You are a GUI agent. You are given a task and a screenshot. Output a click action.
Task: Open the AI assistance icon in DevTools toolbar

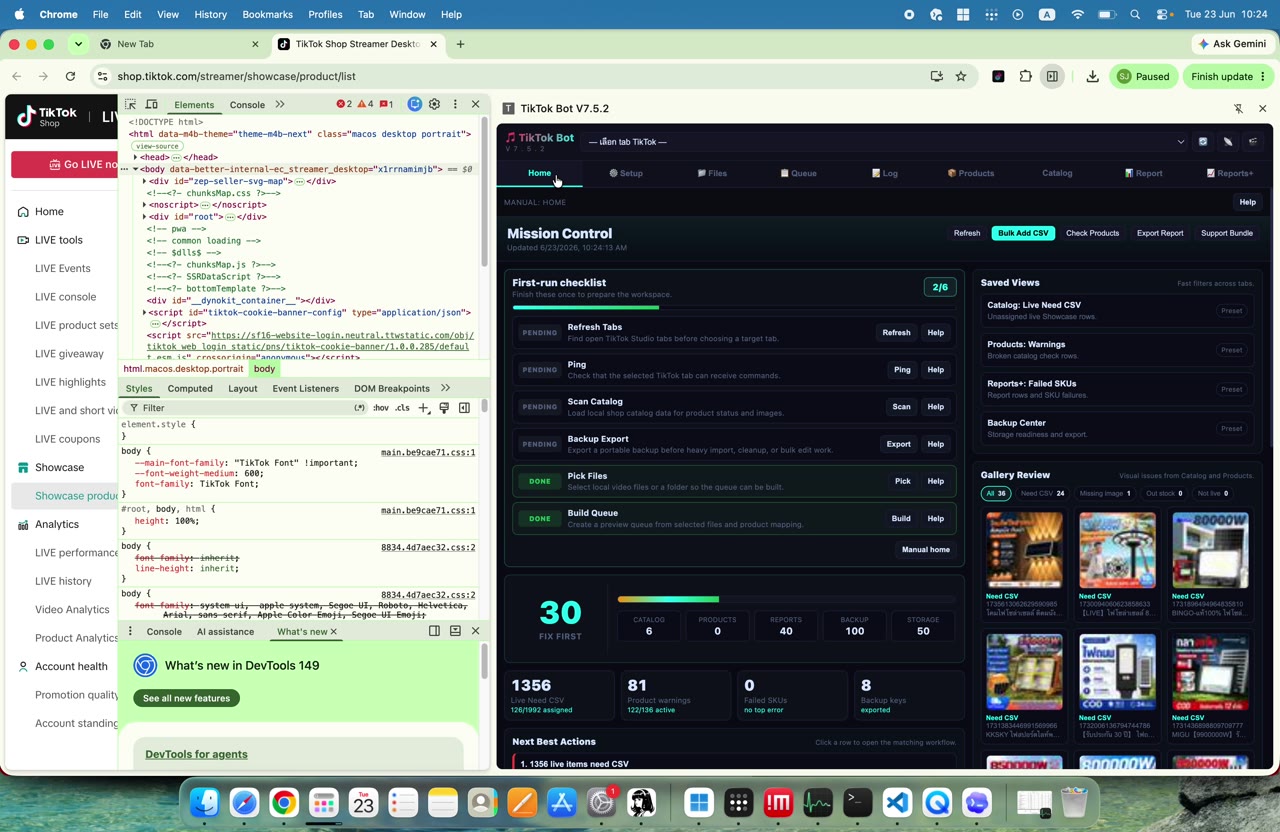click(414, 104)
